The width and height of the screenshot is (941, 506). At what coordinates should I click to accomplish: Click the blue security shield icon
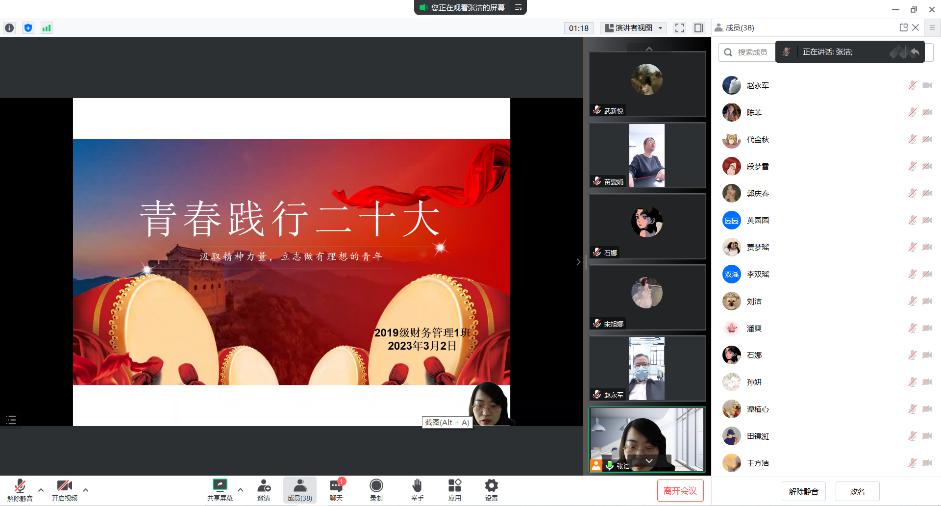(28, 28)
